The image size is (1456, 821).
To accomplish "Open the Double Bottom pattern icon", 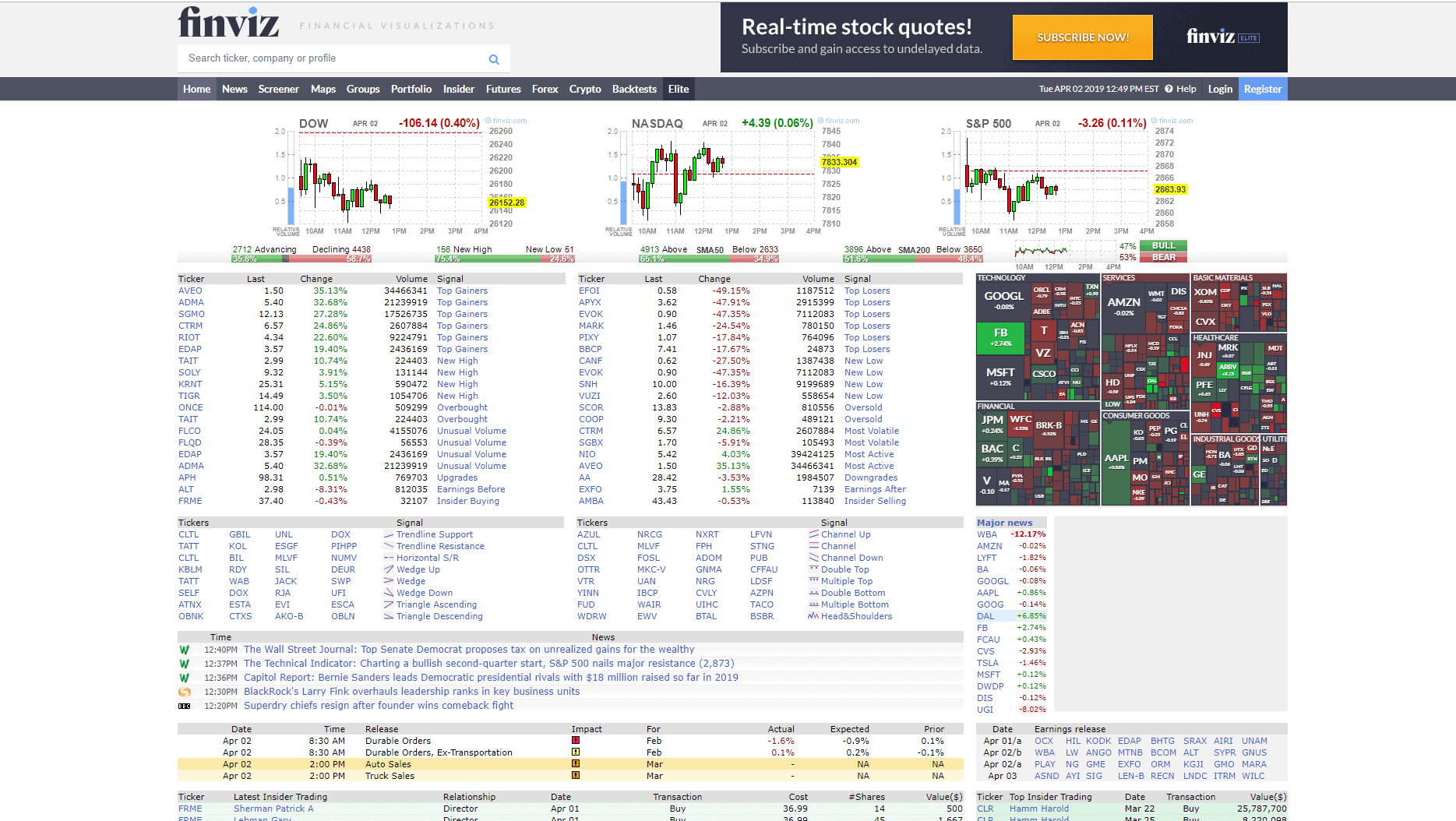I will pos(813,593).
